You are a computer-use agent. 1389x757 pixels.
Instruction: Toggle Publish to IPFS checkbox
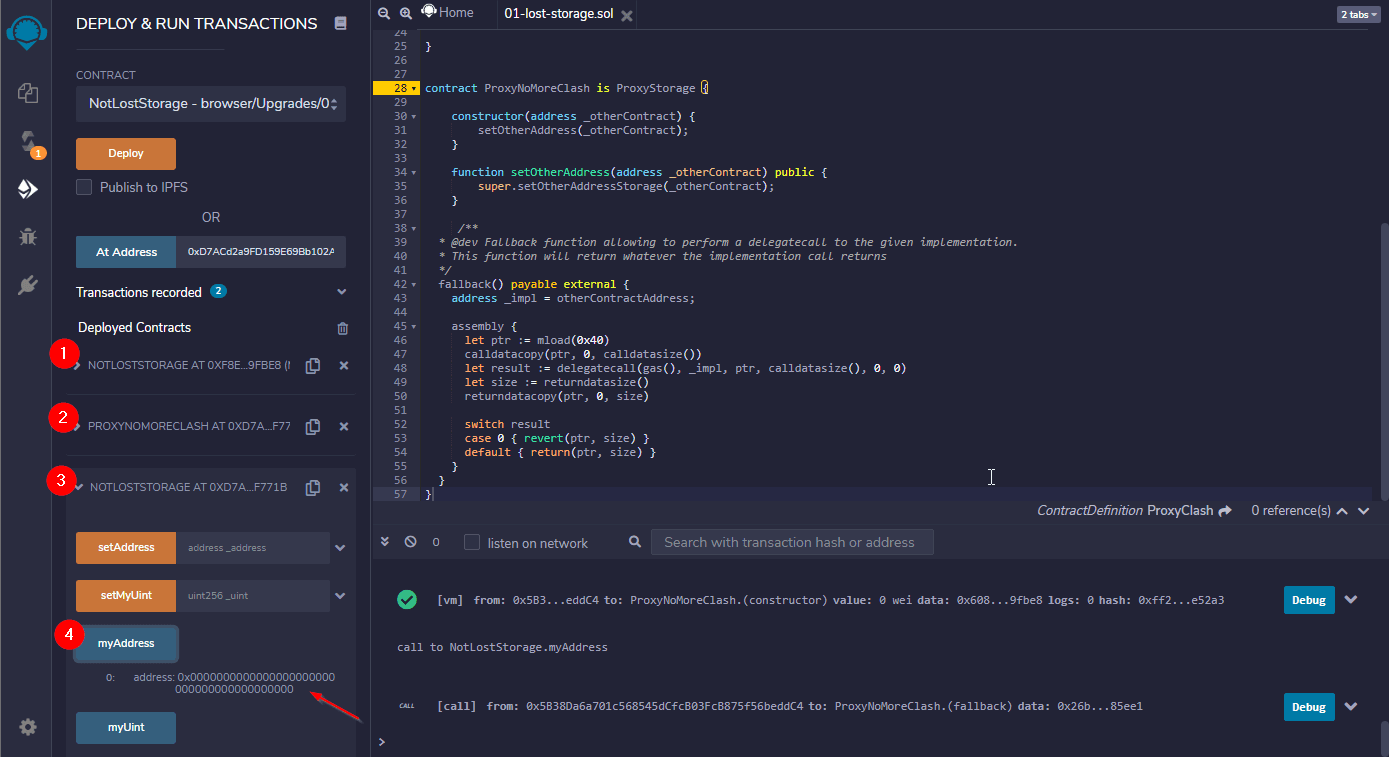coord(84,187)
